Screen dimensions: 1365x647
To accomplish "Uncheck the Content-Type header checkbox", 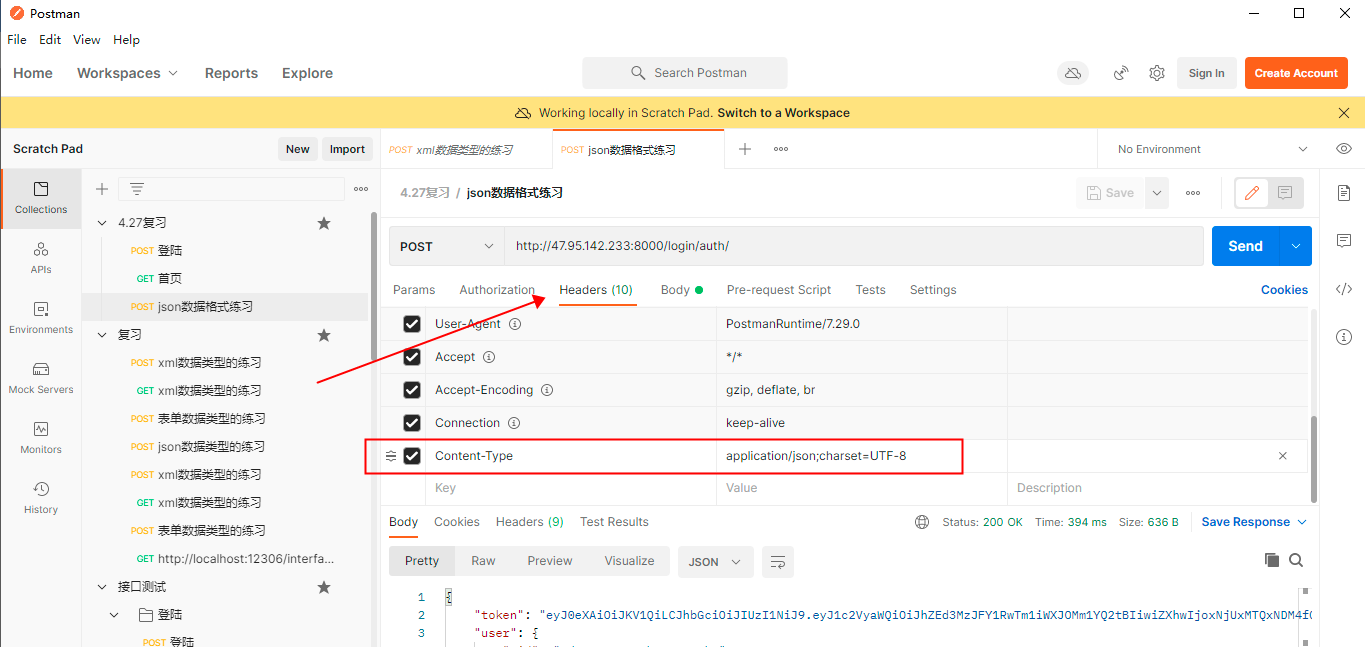I will tap(411, 456).
